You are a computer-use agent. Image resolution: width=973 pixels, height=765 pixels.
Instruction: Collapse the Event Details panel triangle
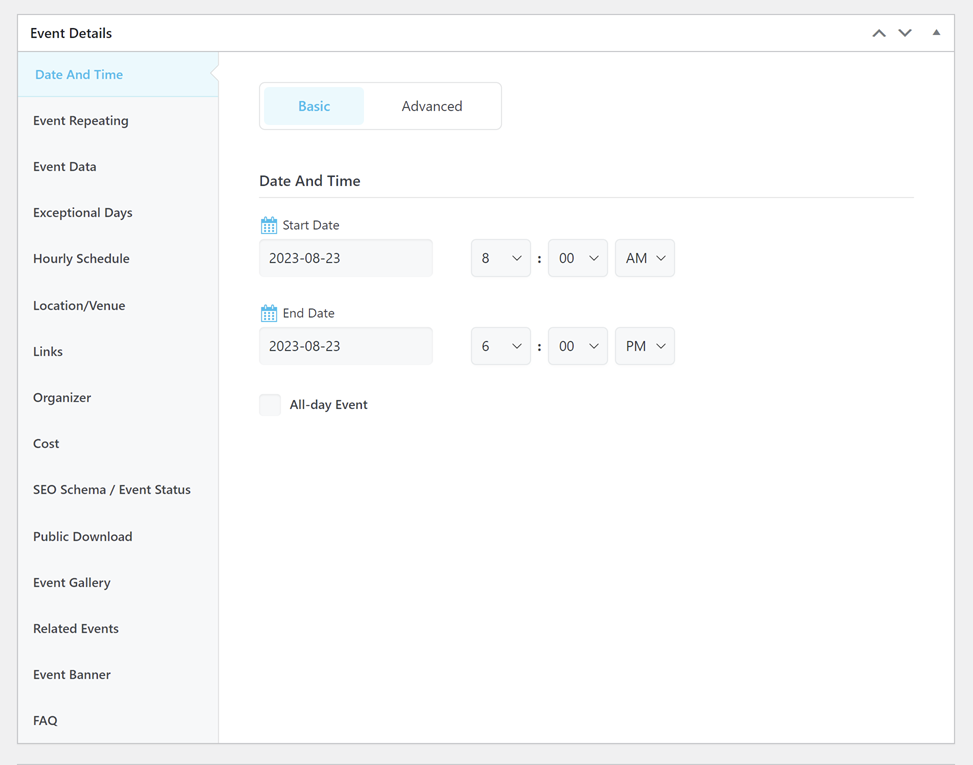pyautogui.click(x=936, y=33)
